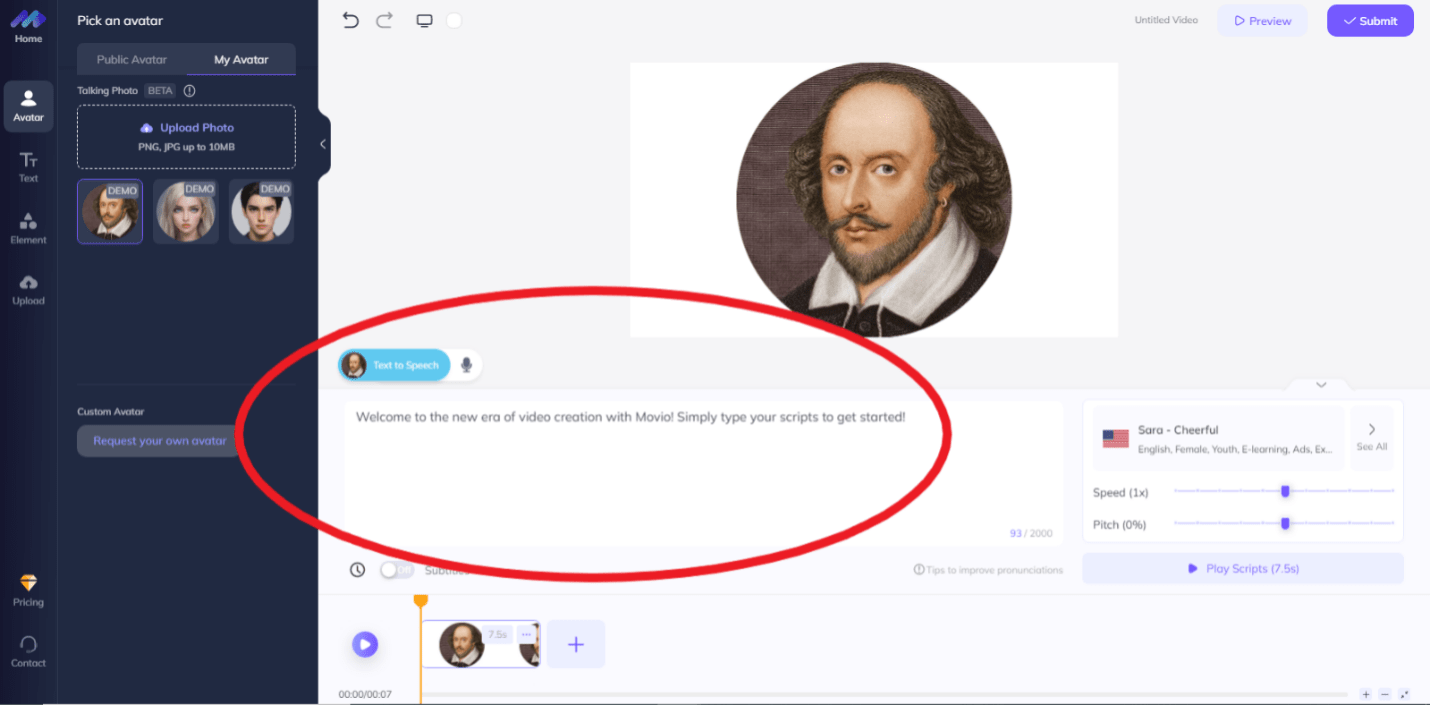Expand See All voices

click(1372, 438)
